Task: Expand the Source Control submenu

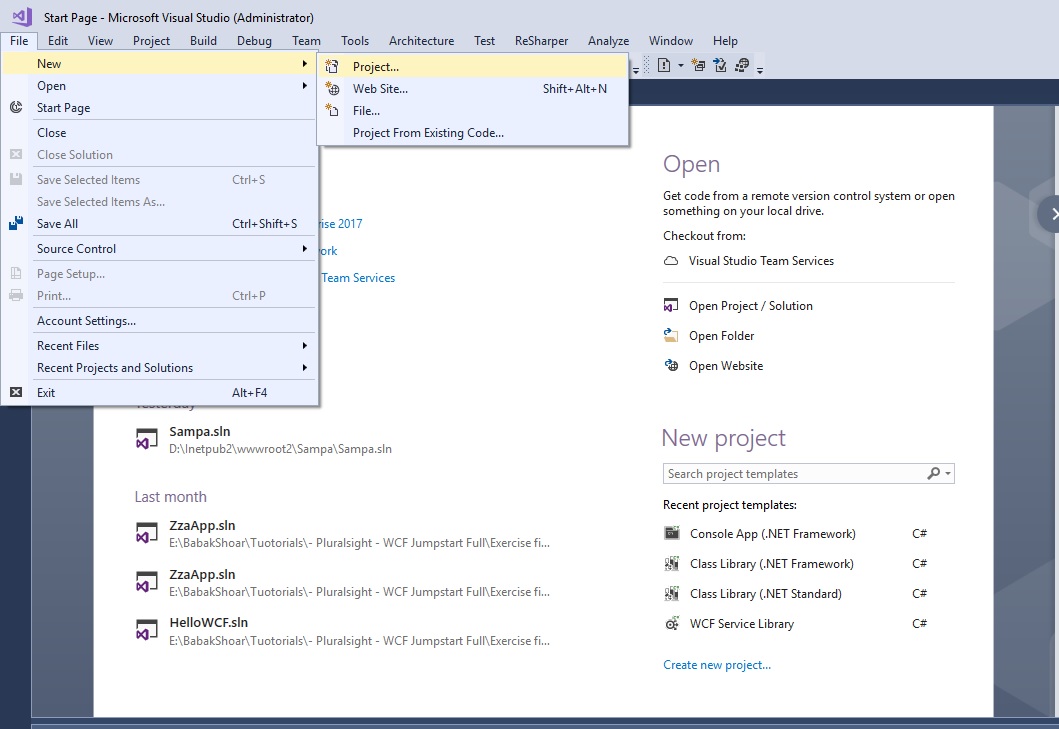Action: click(x=304, y=249)
